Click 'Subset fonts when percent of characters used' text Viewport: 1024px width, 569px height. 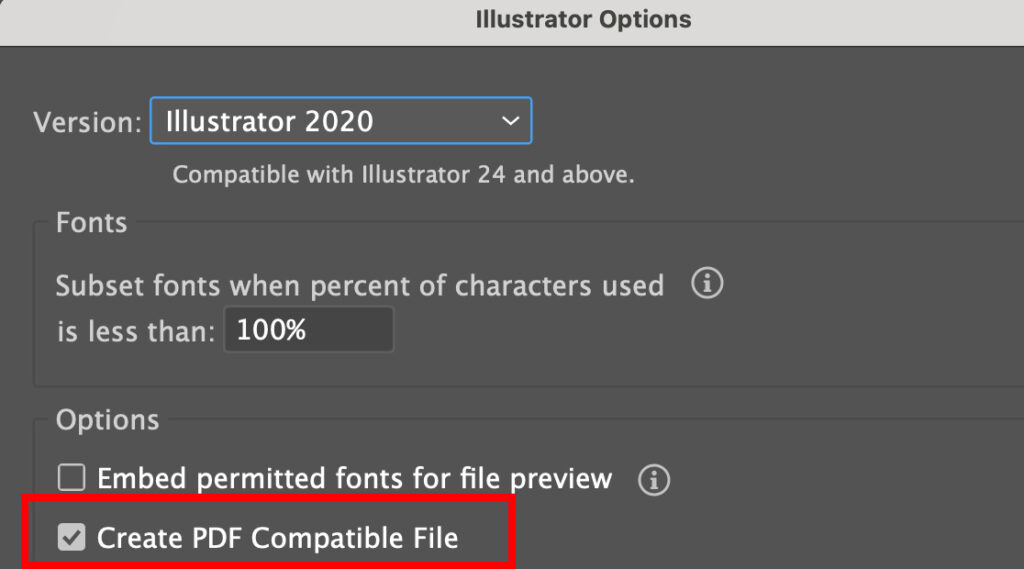(359, 286)
